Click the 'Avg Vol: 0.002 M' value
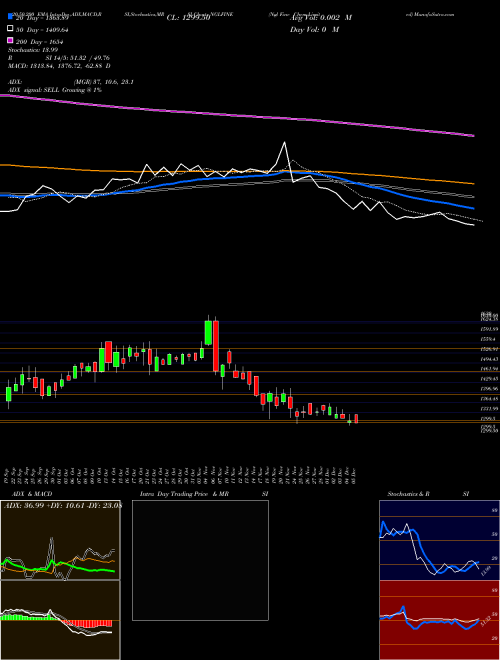Viewport: 500px width, 660px height. (x=321, y=18)
